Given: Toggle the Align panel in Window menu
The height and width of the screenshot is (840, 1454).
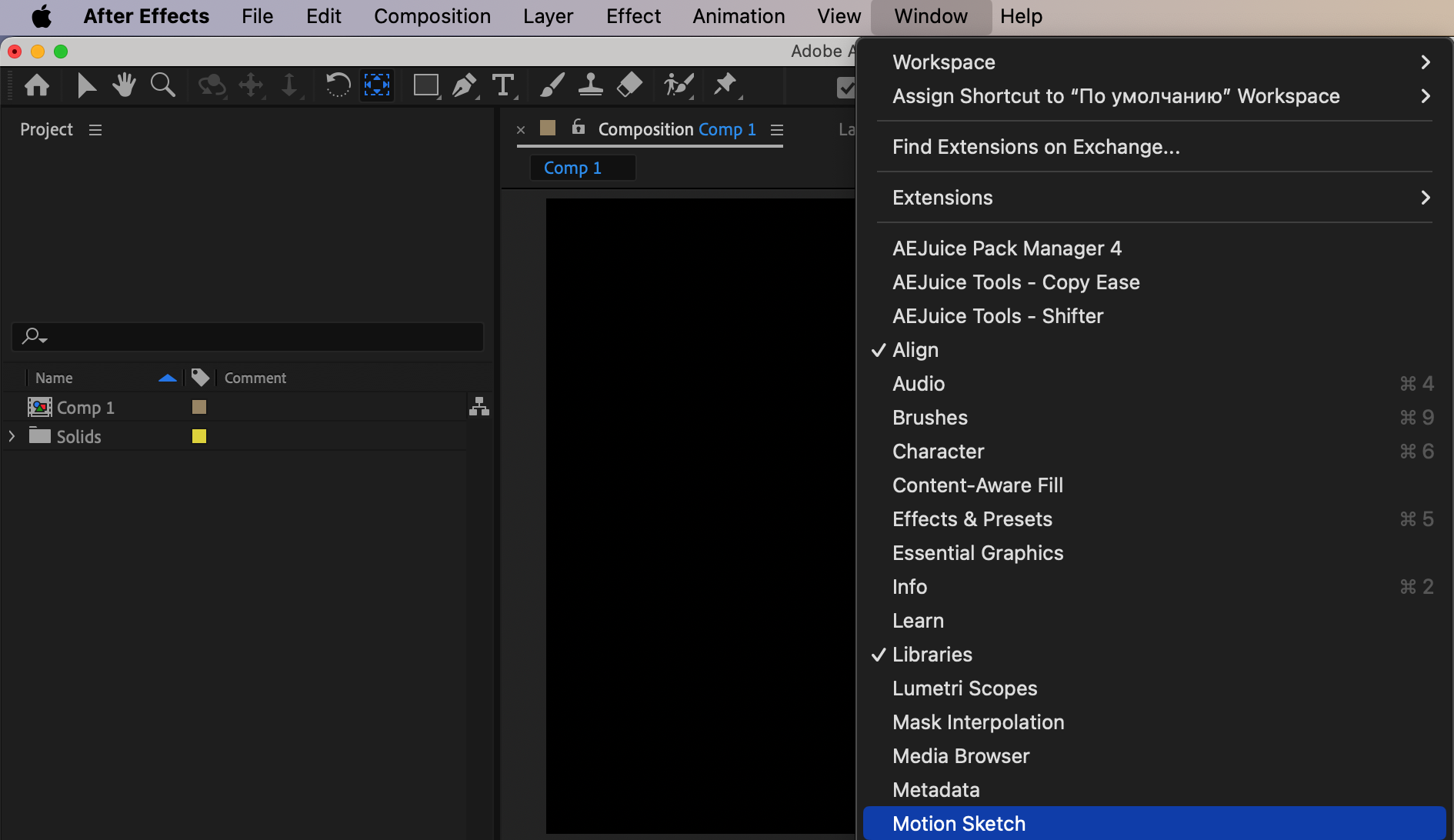Looking at the screenshot, I should (1154, 350).
